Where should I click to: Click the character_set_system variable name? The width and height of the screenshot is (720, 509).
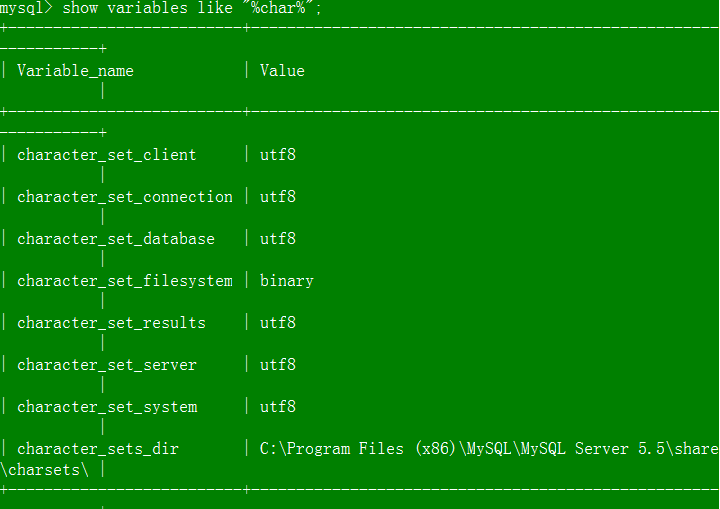click(x=107, y=407)
